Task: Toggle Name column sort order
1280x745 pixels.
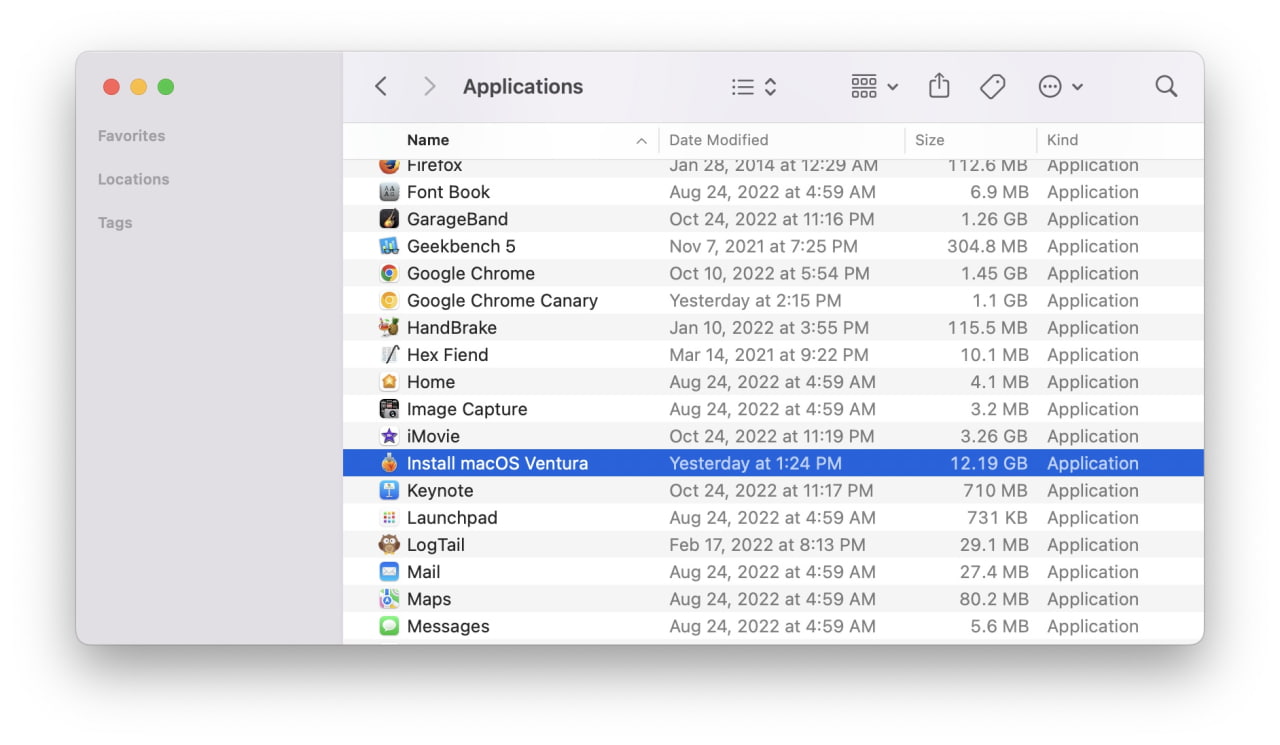Action: click(x=428, y=140)
